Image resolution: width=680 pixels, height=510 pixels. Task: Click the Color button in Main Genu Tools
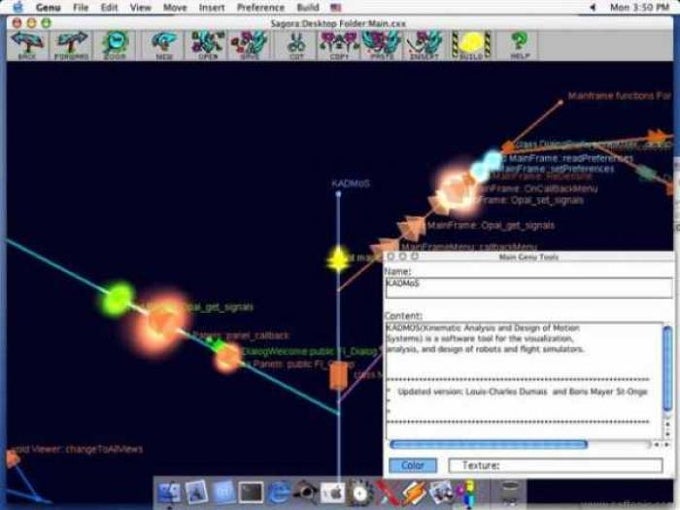pyautogui.click(x=413, y=465)
